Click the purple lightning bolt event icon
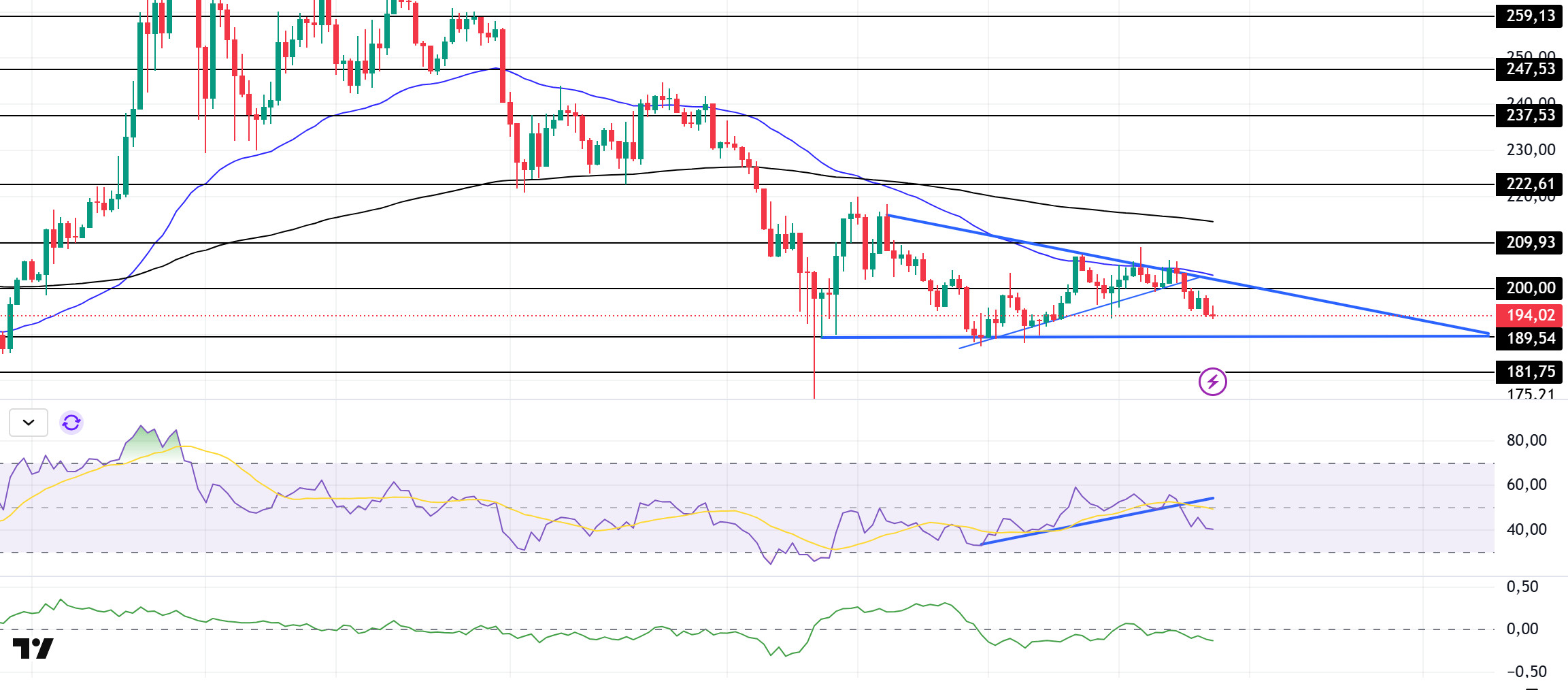This screenshot has width=1568, height=690. [x=1212, y=382]
